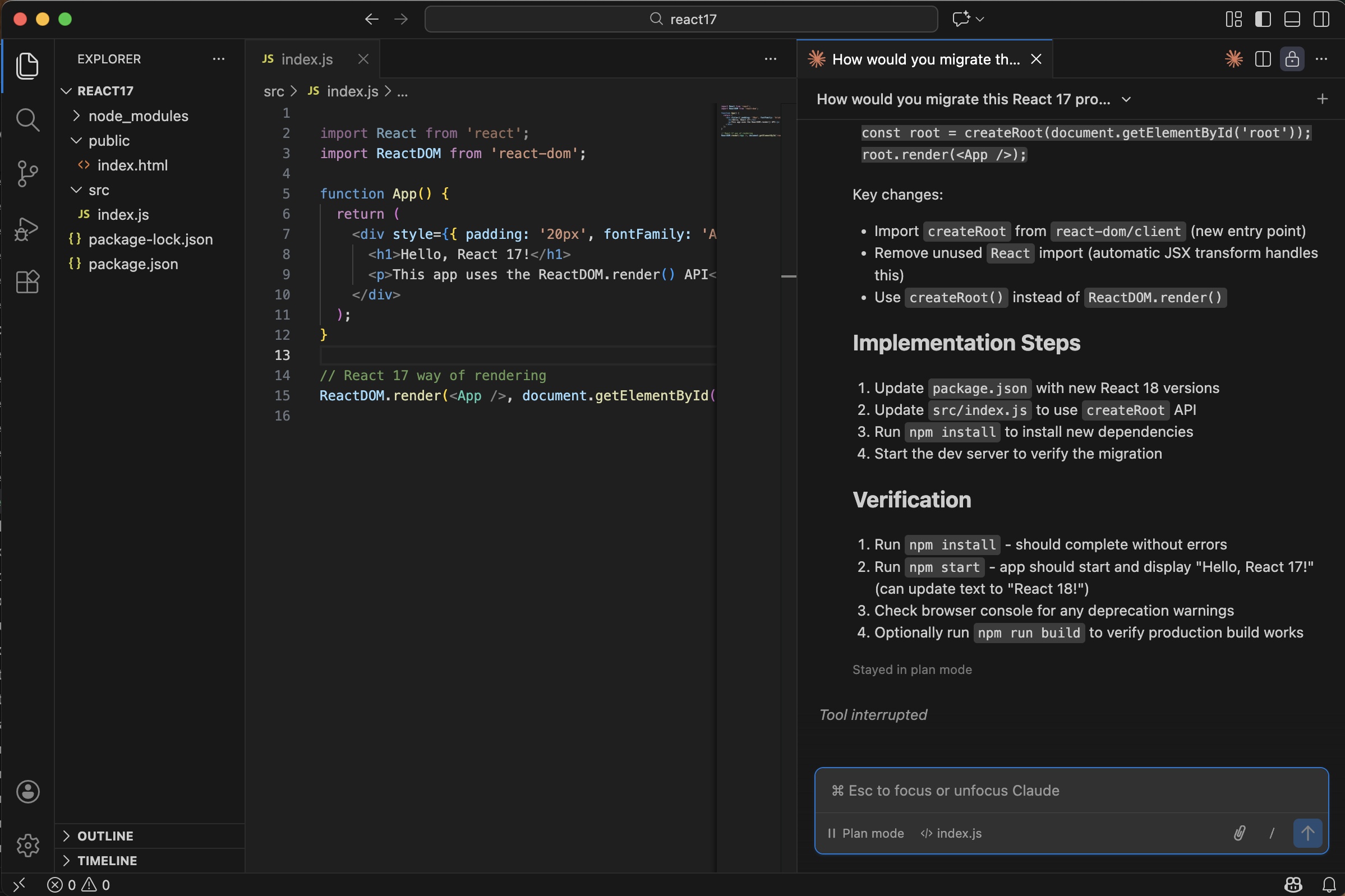This screenshot has width=1345, height=896.
Task: Click the Claude spark icon in the panel header
Action: (x=1233, y=59)
